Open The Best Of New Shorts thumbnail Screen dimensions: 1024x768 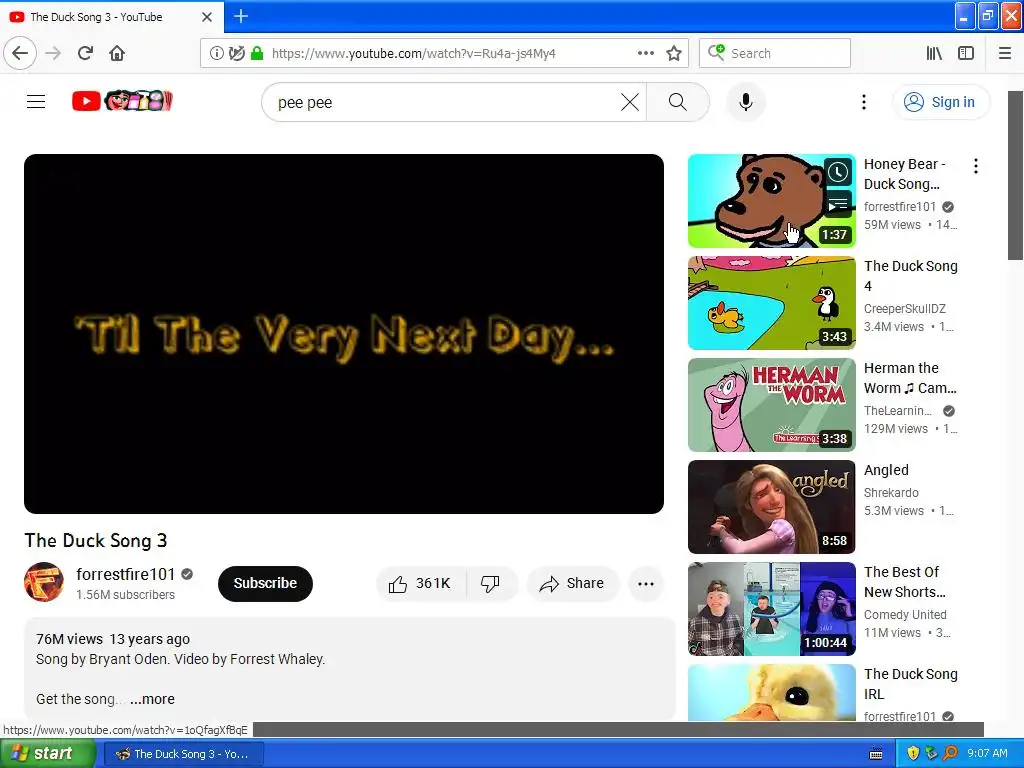771,609
